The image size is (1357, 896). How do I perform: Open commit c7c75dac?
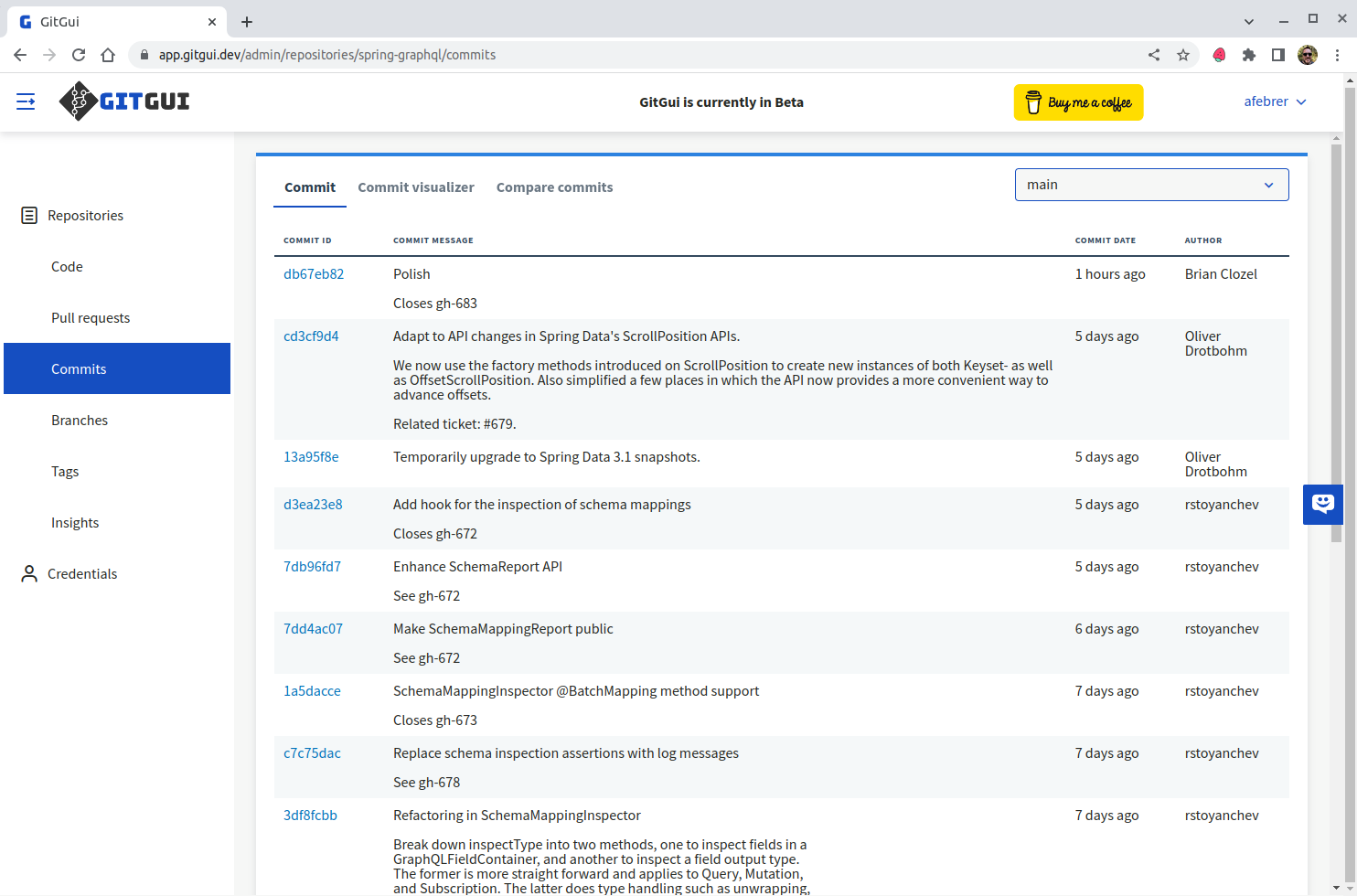click(312, 753)
